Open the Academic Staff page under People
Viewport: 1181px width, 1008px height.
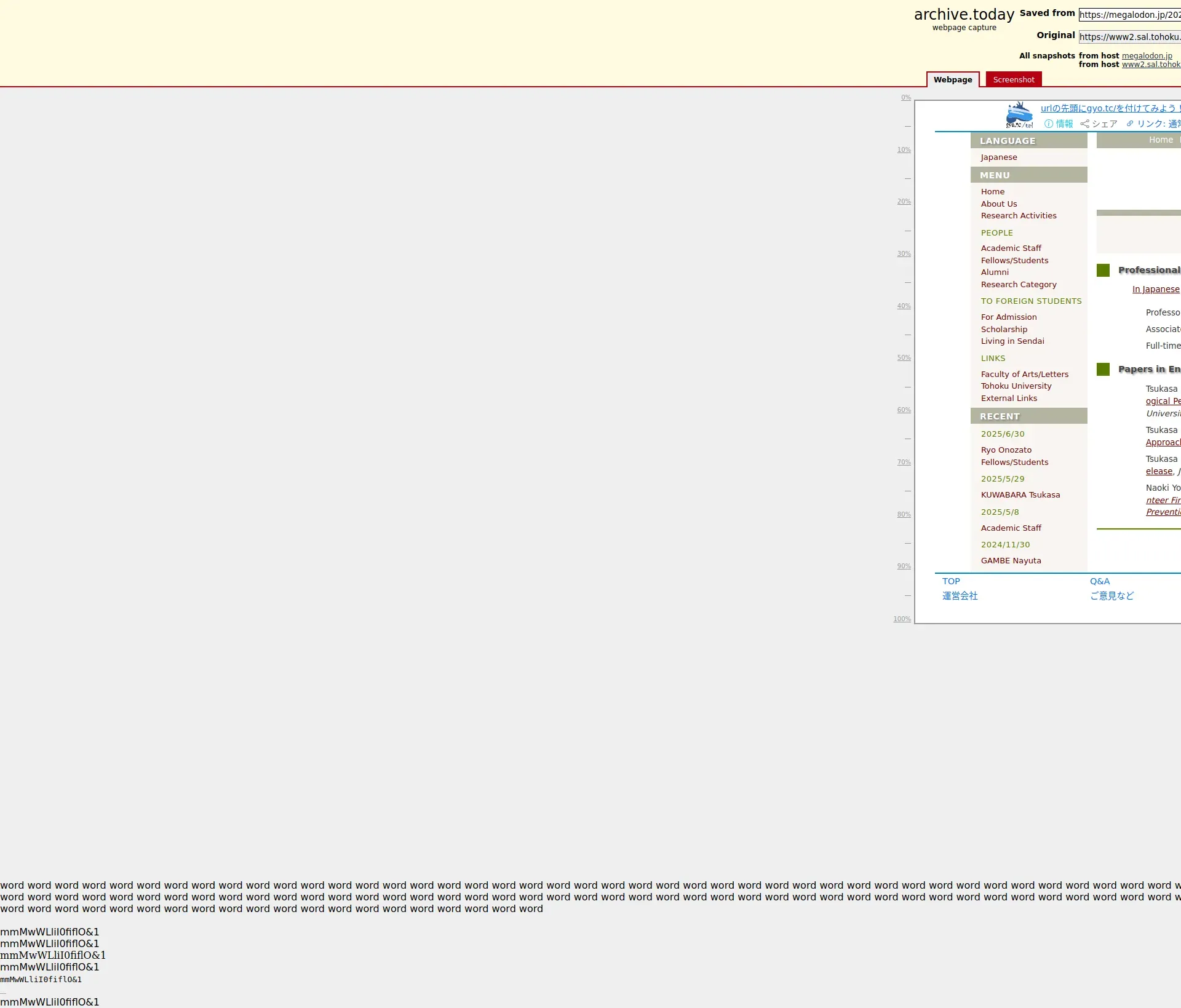[x=1011, y=248]
